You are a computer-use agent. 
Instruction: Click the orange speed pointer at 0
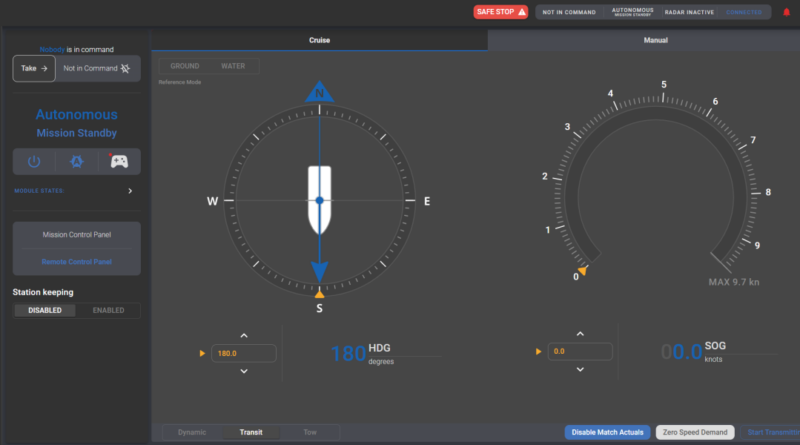coord(583,270)
